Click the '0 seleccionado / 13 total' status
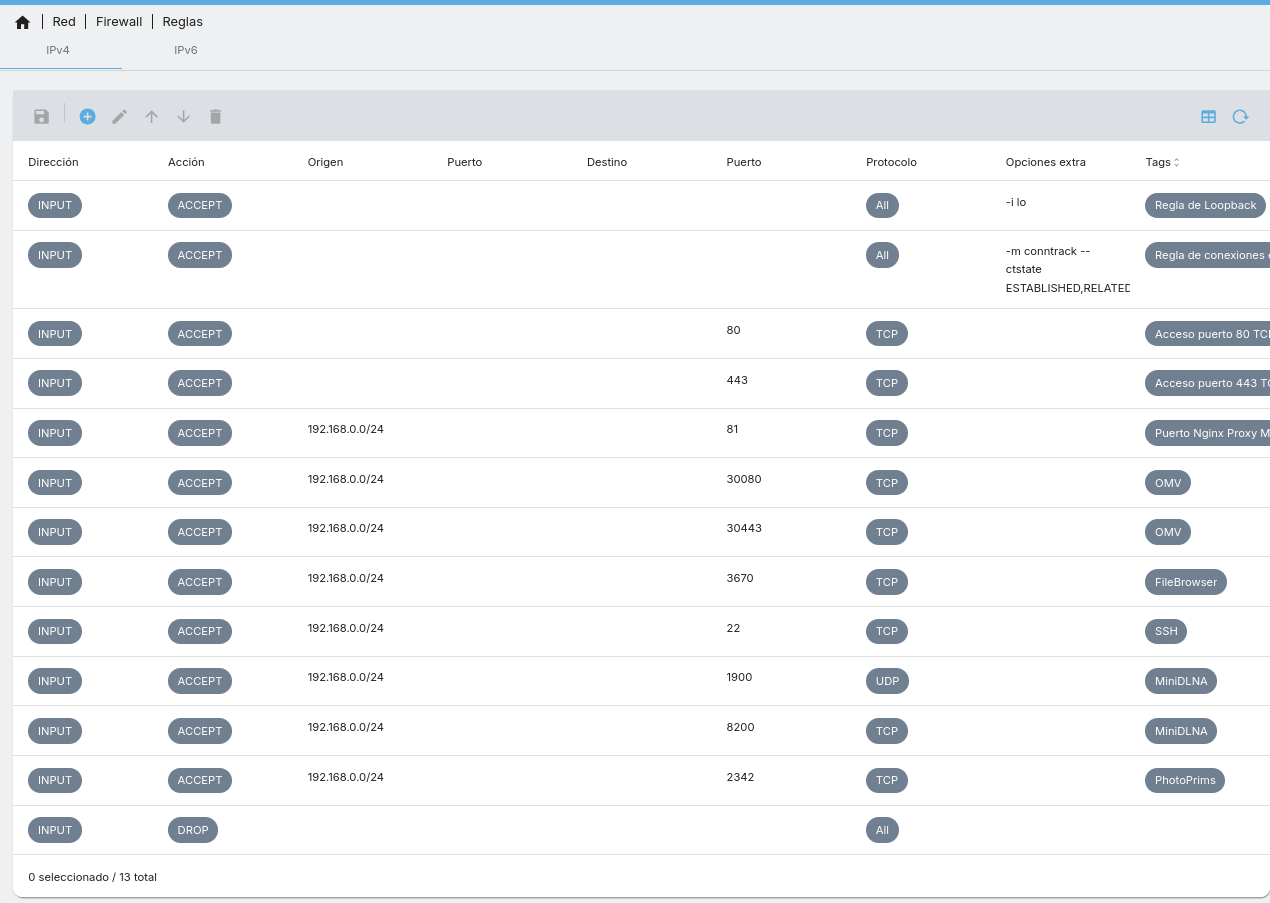The height and width of the screenshot is (903, 1270). point(92,877)
